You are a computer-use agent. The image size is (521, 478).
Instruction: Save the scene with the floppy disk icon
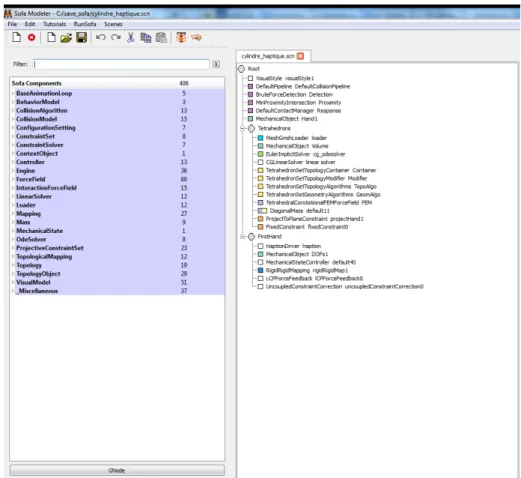81,37
